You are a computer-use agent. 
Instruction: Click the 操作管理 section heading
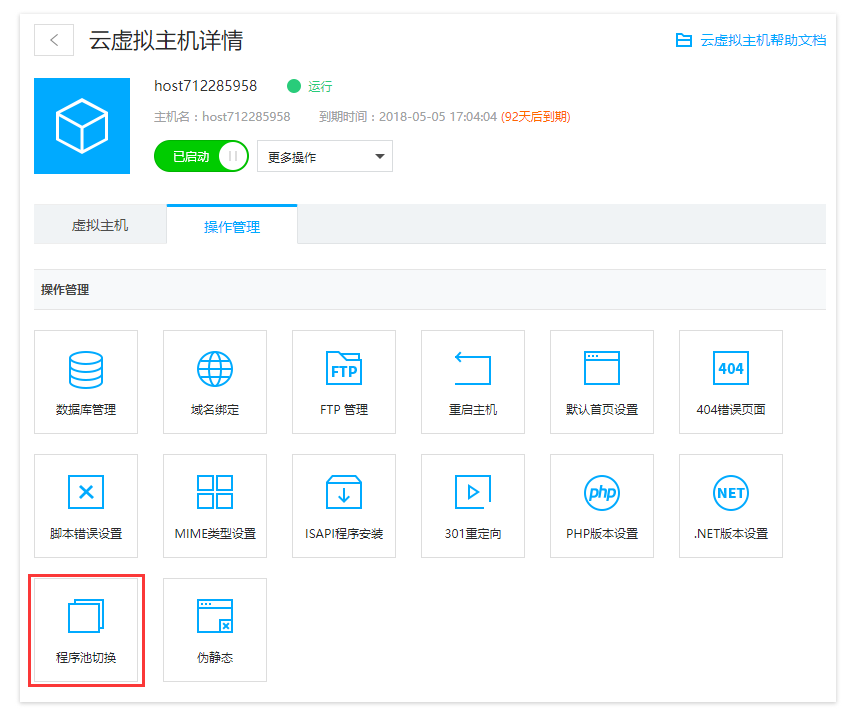click(x=65, y=290)
